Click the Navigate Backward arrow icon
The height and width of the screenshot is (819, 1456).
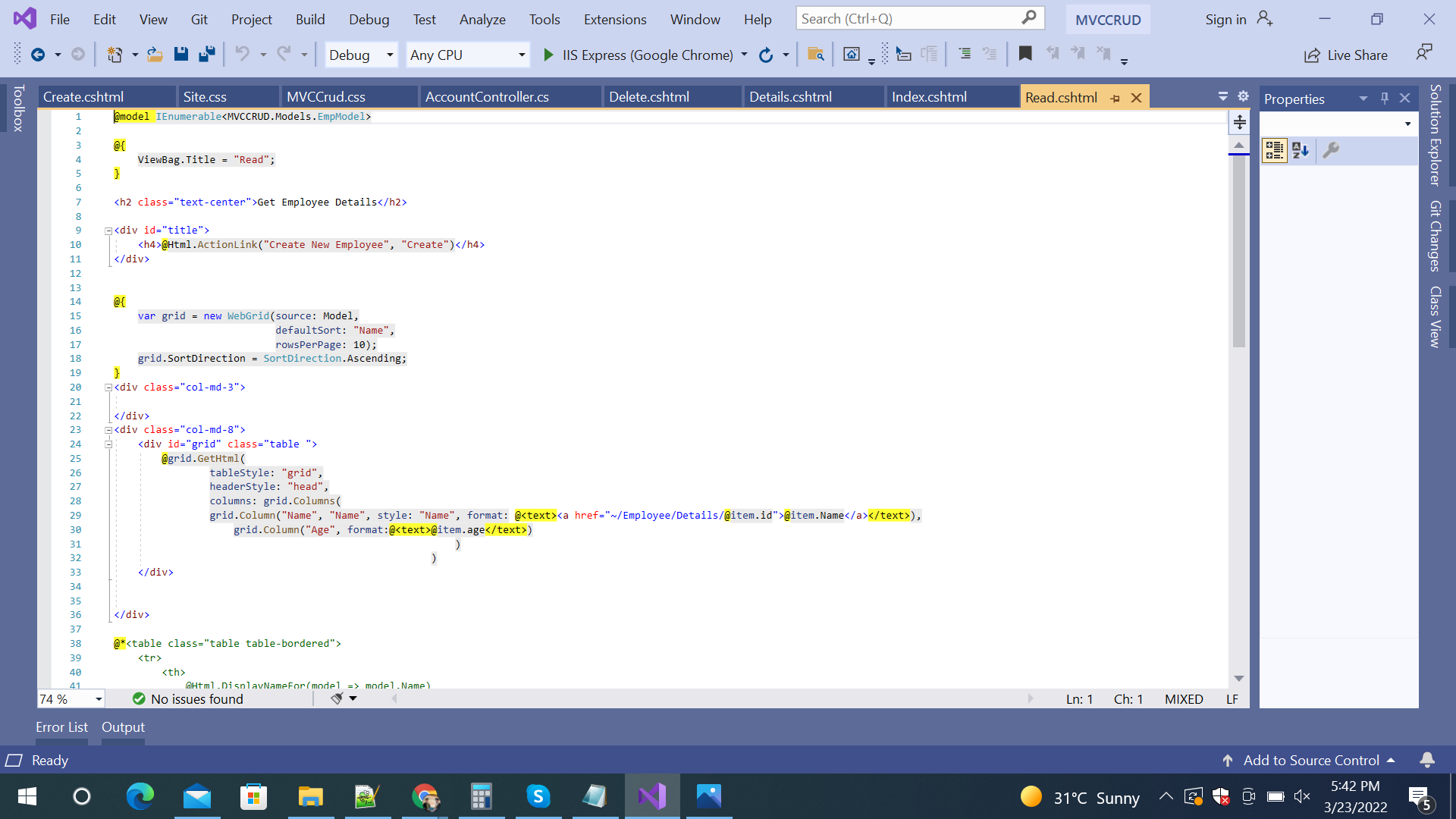(38, 55)
